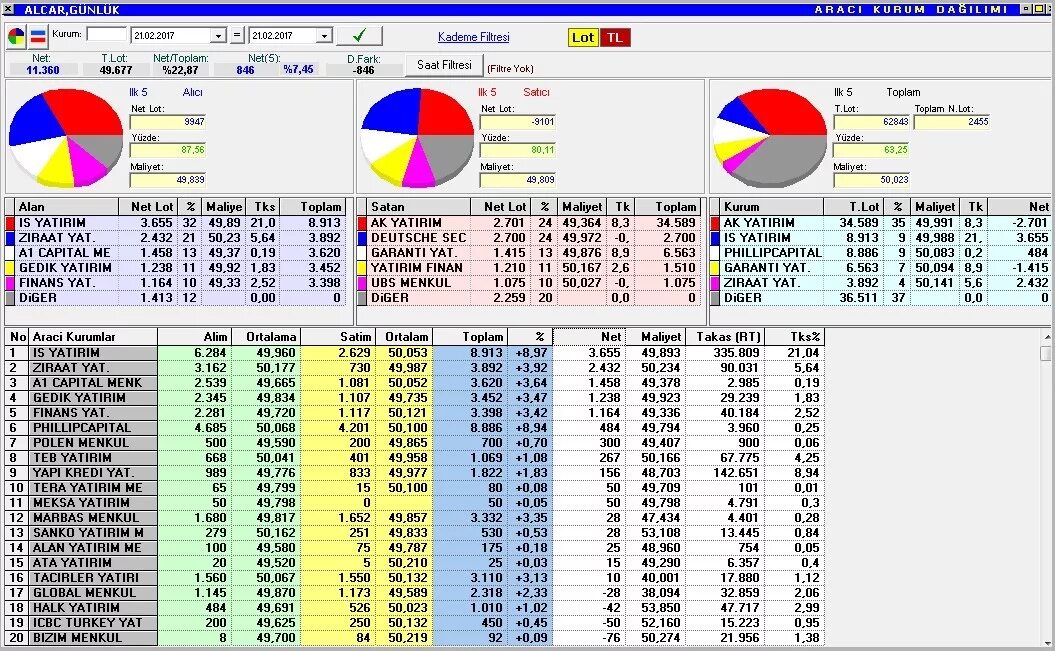Sort by the Alim column header

tap(195, 337)
